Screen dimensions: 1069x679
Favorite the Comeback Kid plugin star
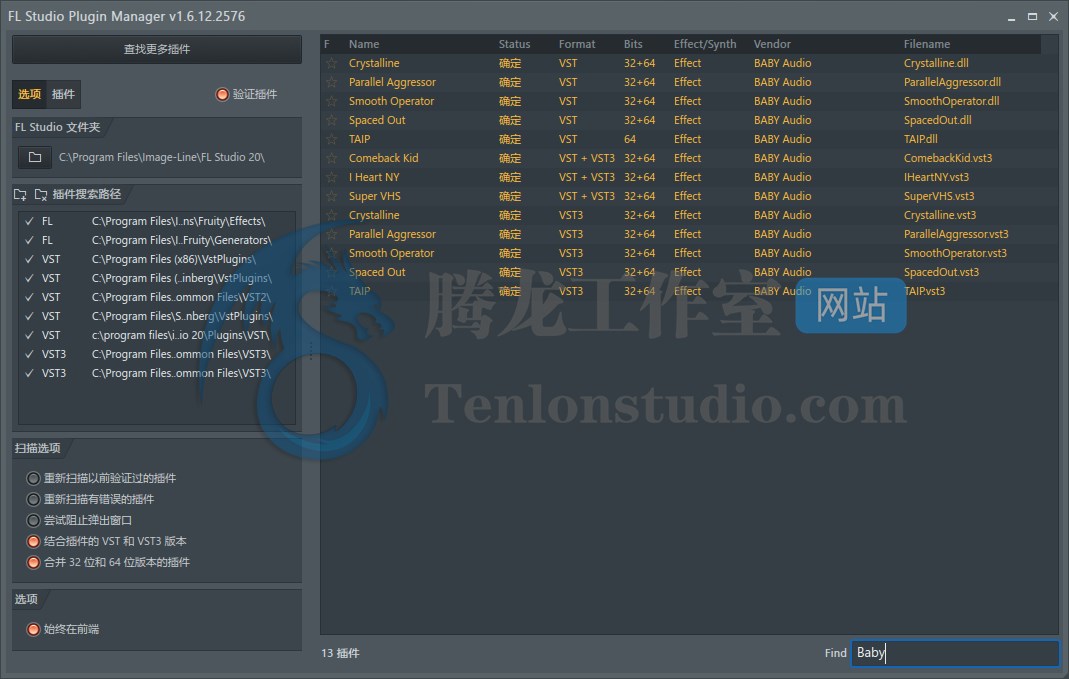coord(331,159)
